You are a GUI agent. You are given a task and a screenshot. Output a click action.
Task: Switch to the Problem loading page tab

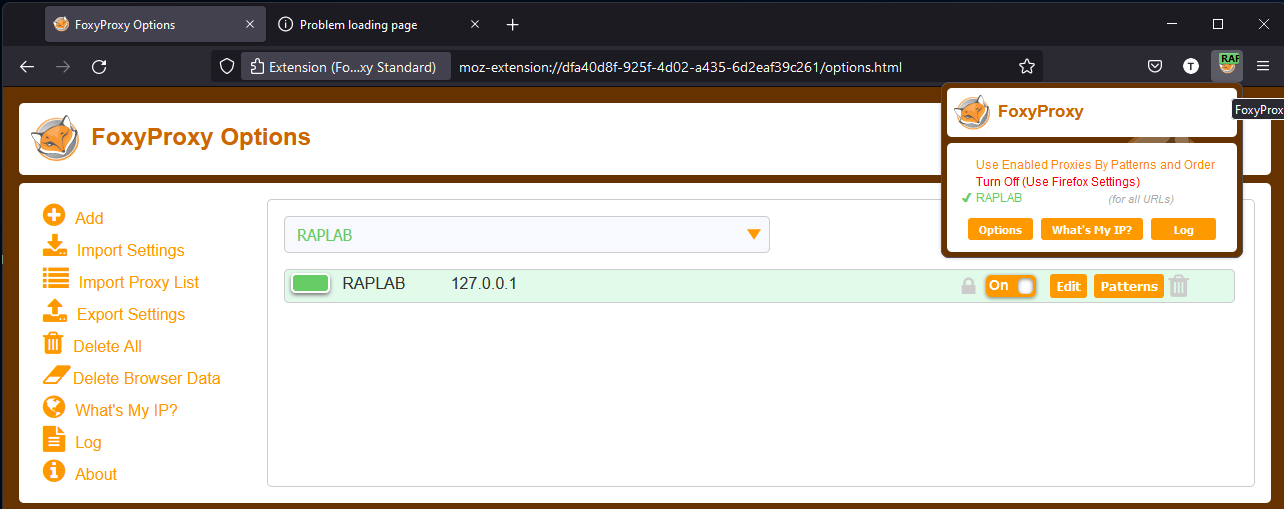point(358,24)
